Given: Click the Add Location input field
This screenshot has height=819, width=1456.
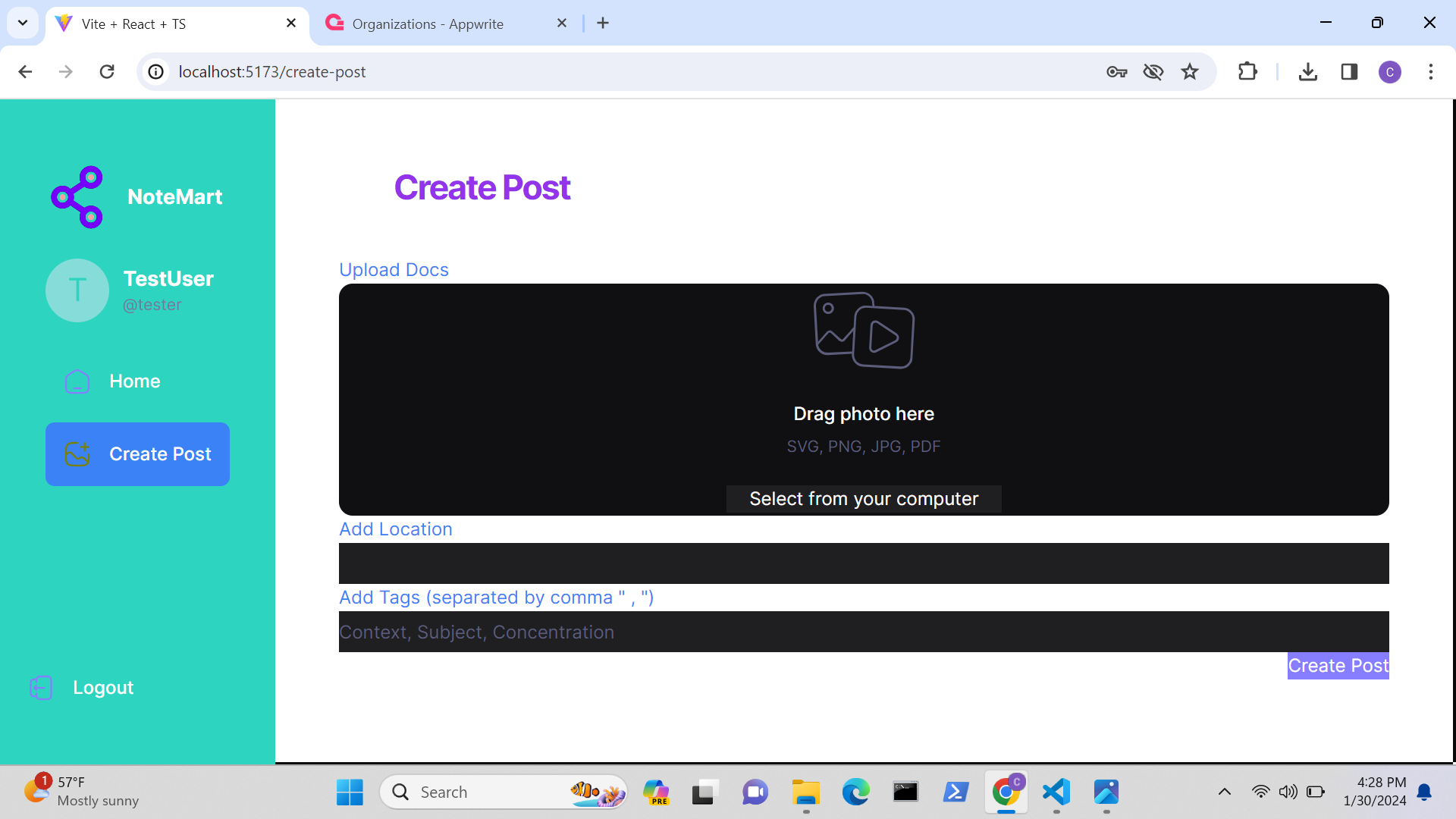Looking at the screenshot, I should pos(864,563).
